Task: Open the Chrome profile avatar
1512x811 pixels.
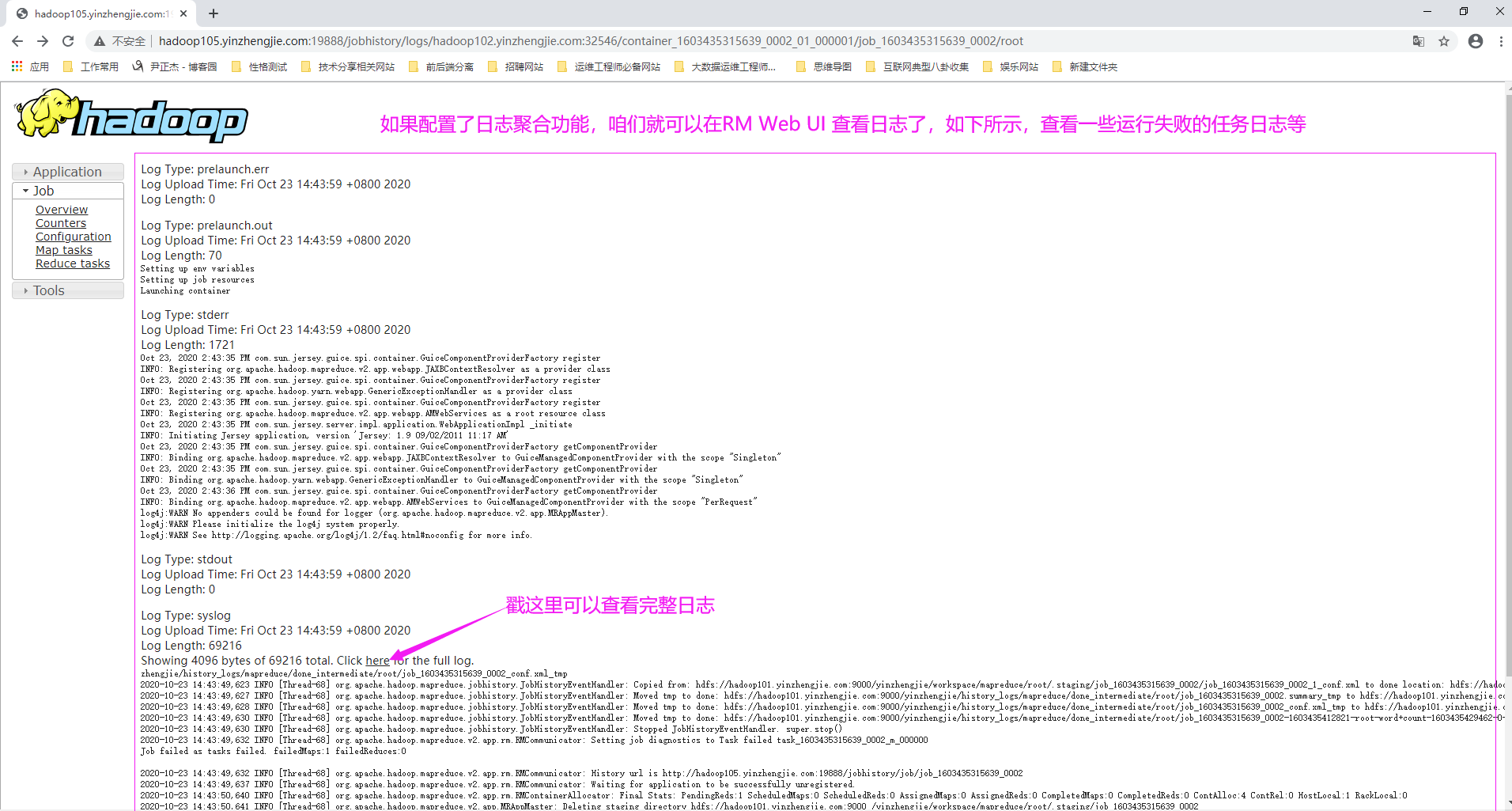Action: click(1475, 40)
